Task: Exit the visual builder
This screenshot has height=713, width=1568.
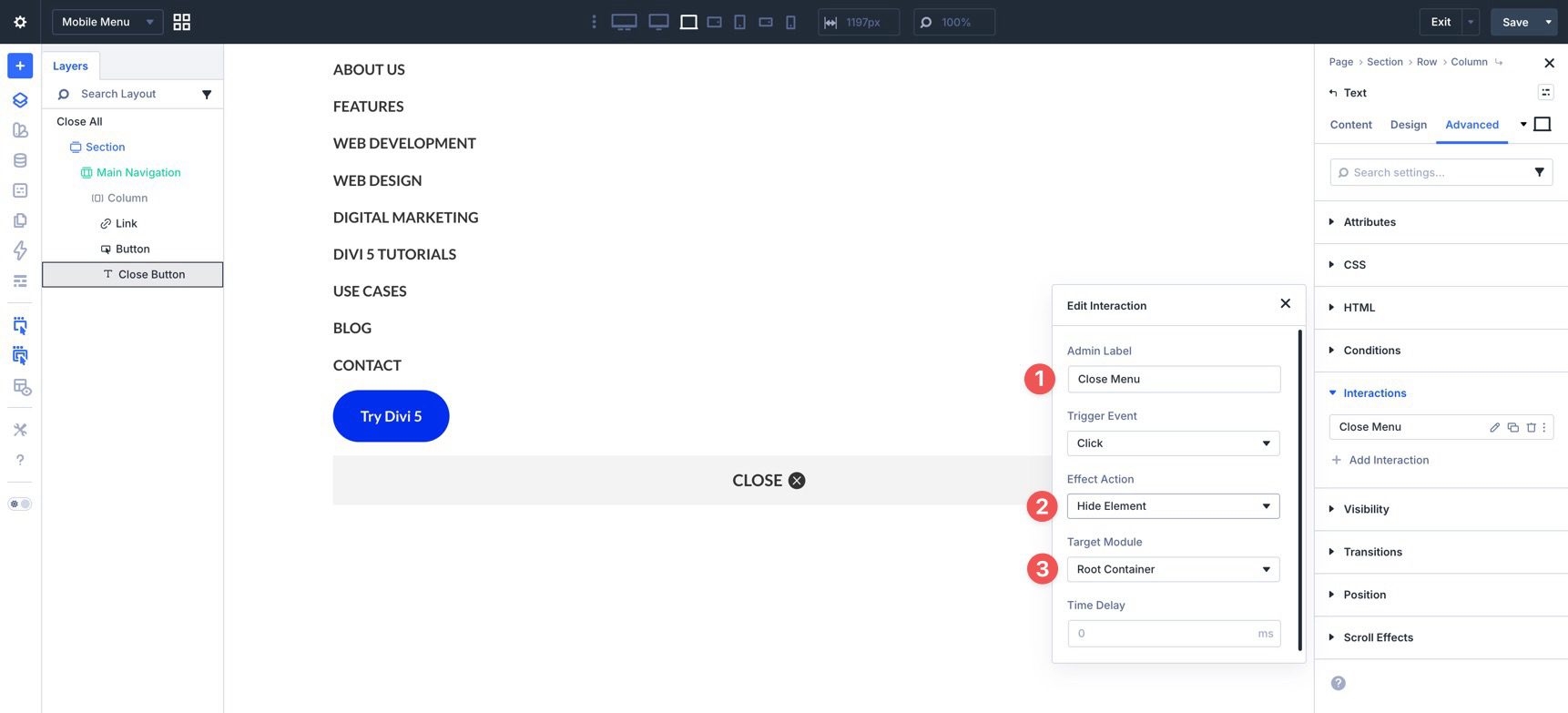Action: coord(1441,22)
